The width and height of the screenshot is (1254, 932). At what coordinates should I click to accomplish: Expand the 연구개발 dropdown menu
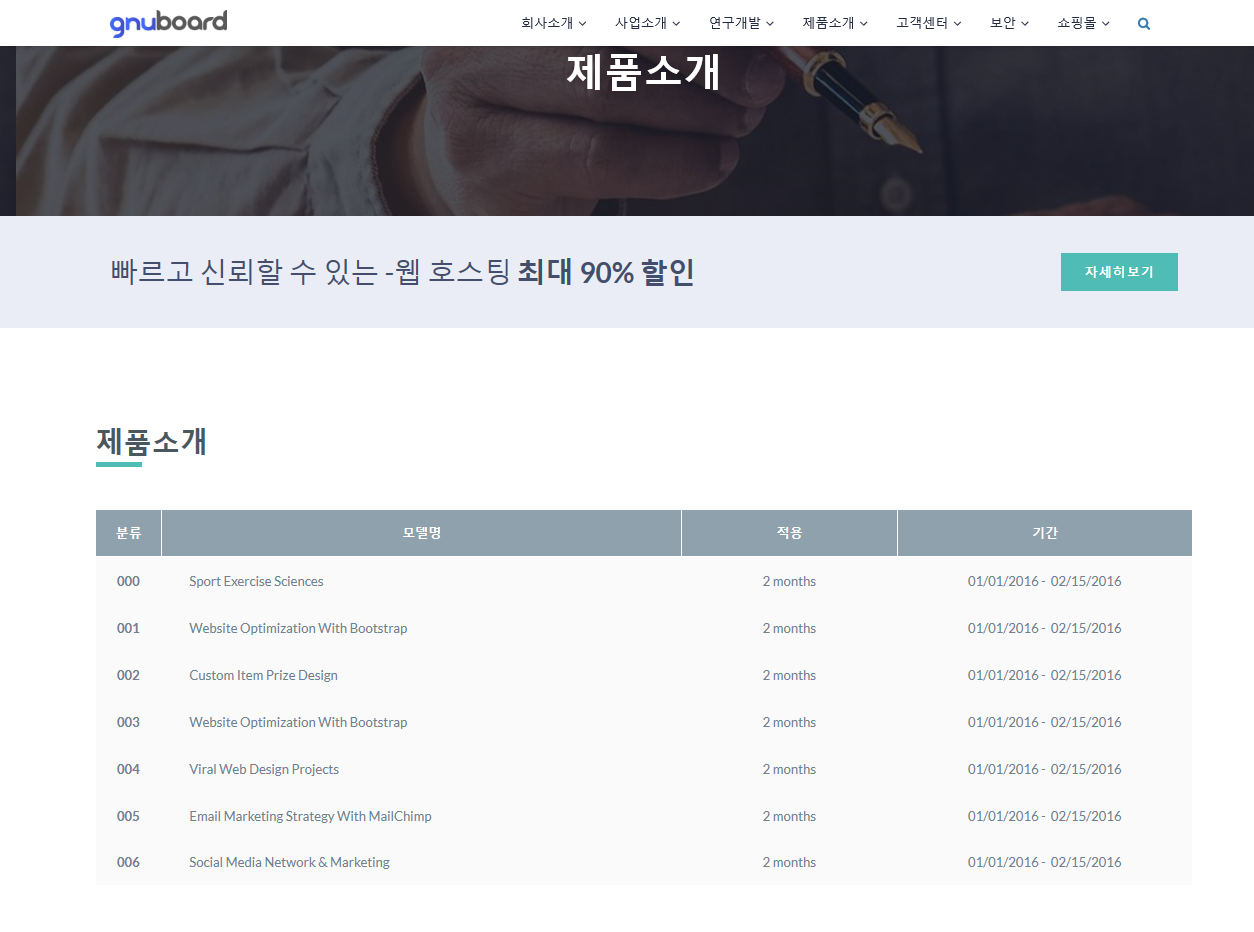pos(736,23)
